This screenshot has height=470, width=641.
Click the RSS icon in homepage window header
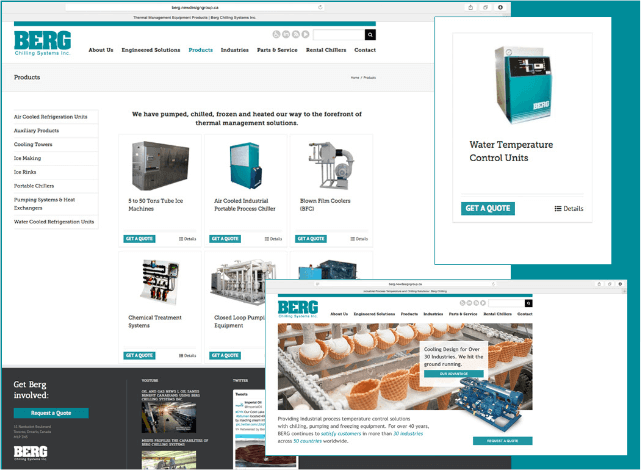(476, 303)
